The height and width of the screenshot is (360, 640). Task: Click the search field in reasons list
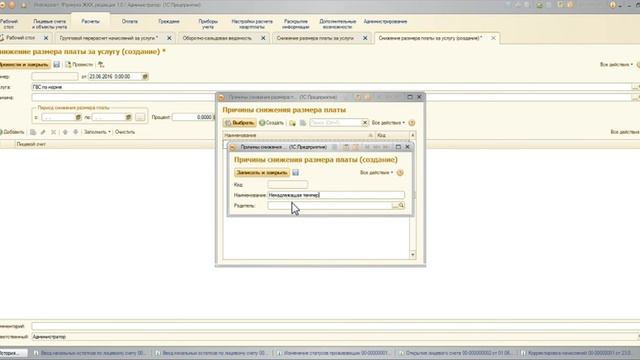pyautogui.click(x=336, y=123)
